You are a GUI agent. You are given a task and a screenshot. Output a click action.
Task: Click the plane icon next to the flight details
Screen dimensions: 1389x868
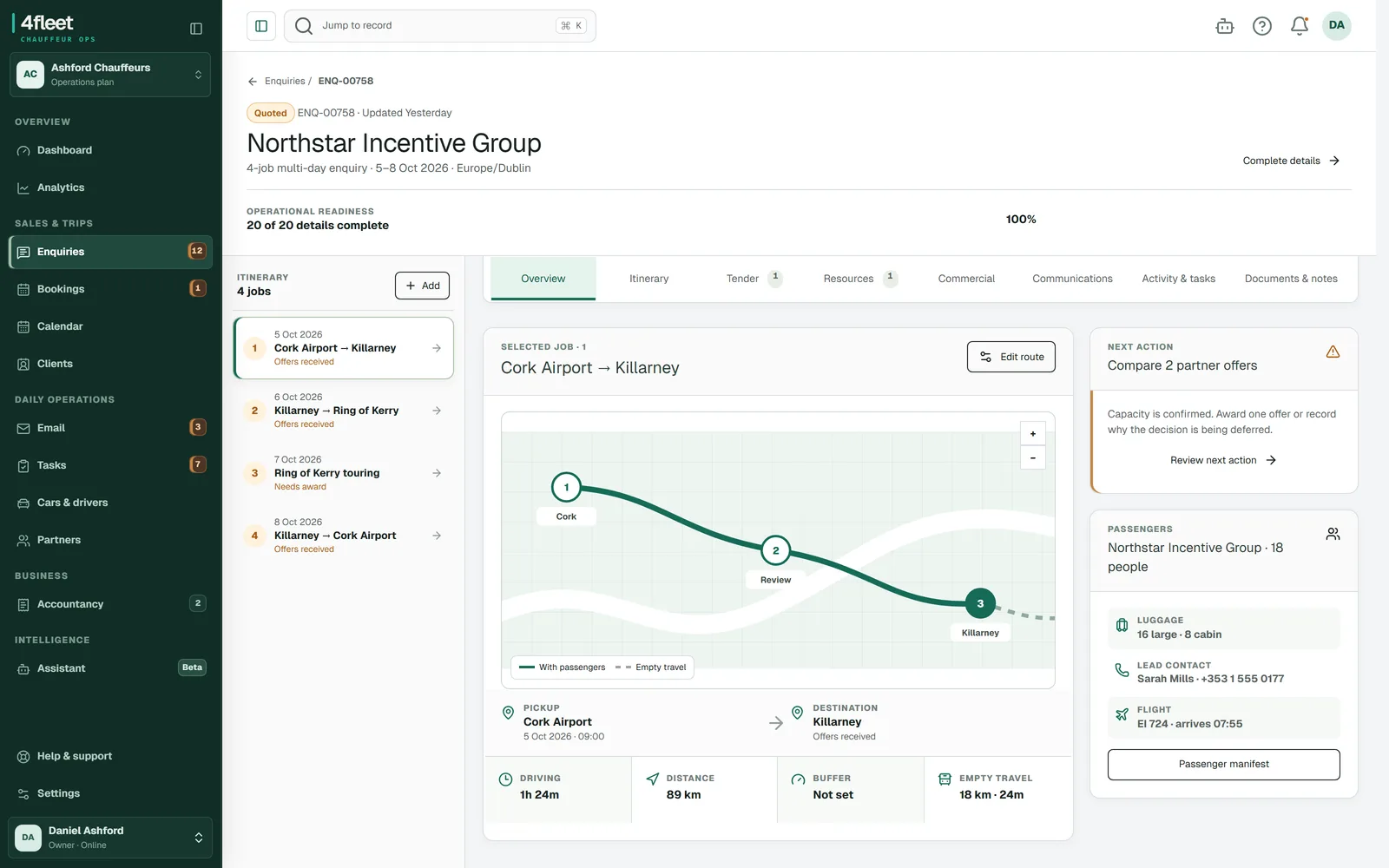tap(1122, 715)
